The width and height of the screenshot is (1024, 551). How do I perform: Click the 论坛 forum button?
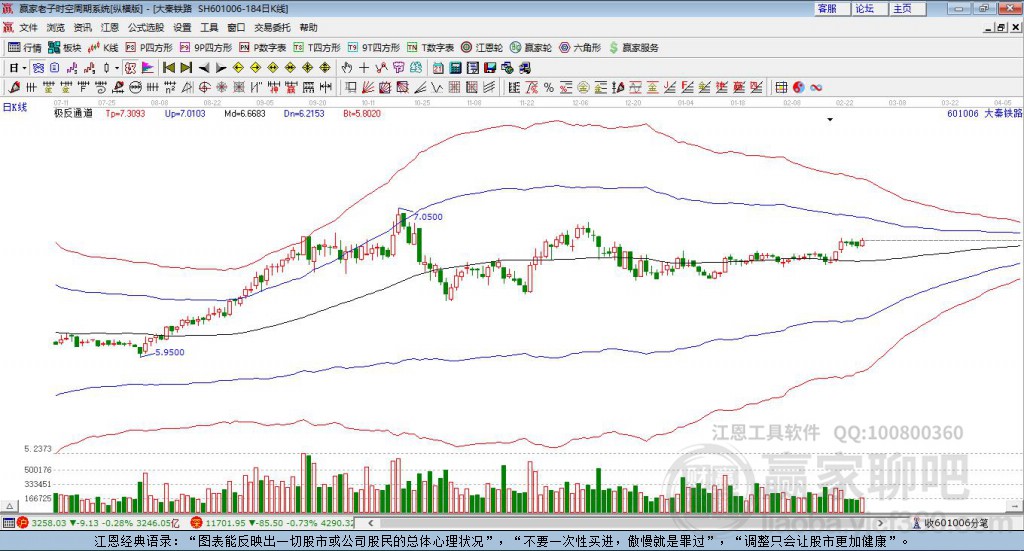click(870, 8)
